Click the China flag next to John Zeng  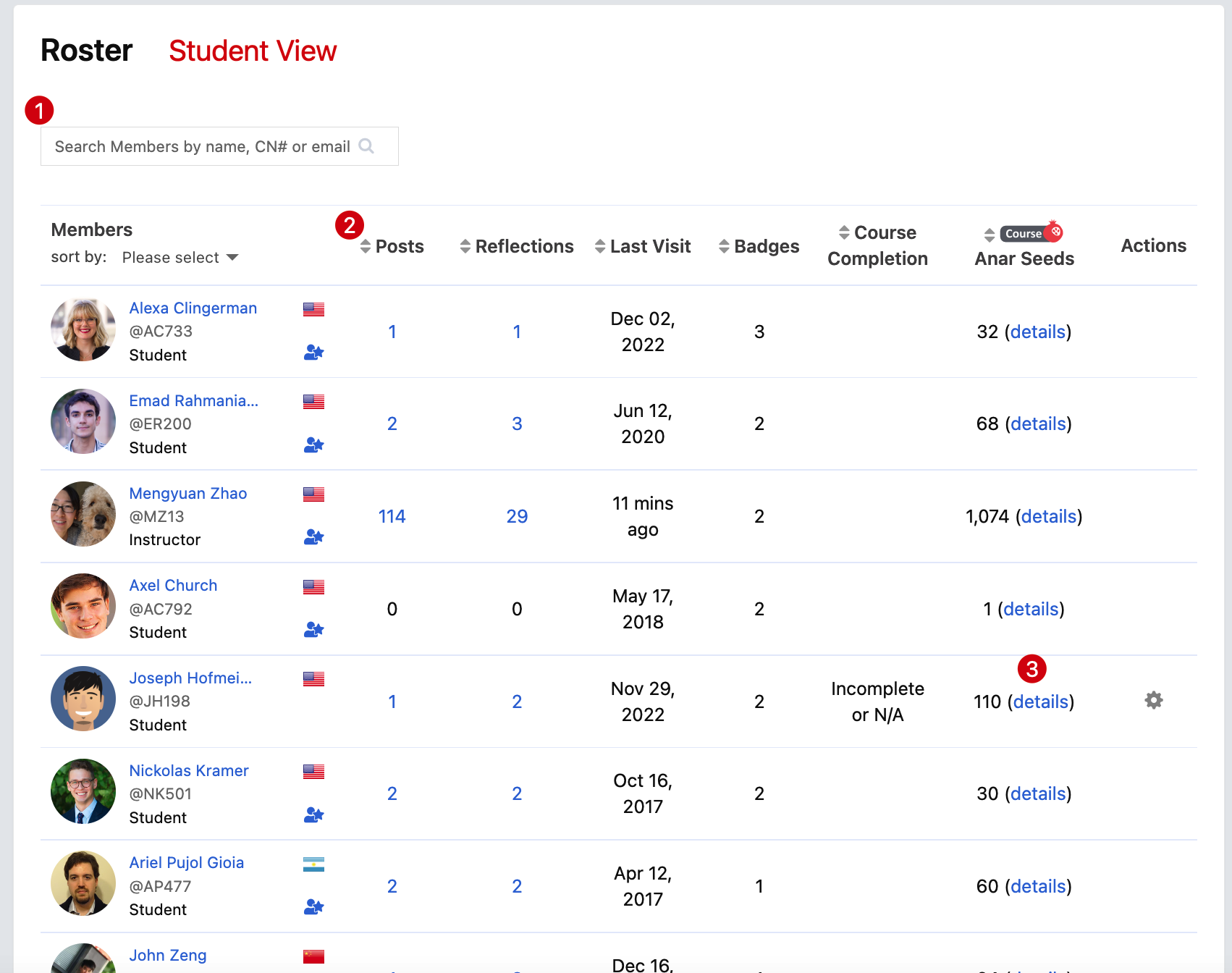[313, 956]
